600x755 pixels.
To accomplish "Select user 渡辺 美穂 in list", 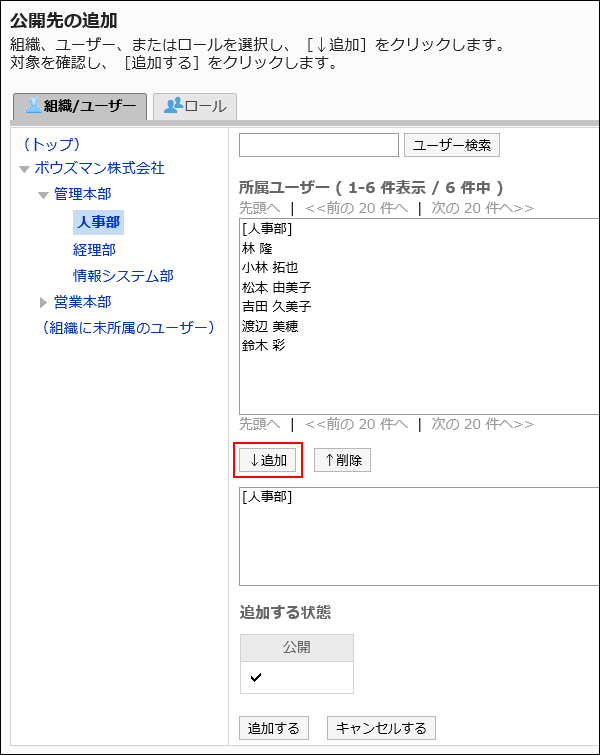I will pos(270,326).
